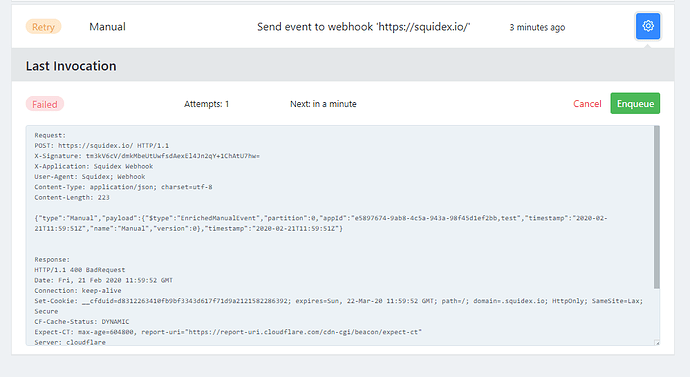The image size is (690, 377).
Task: Click the Content-Length: 223 line
Action: pos(72,198)
